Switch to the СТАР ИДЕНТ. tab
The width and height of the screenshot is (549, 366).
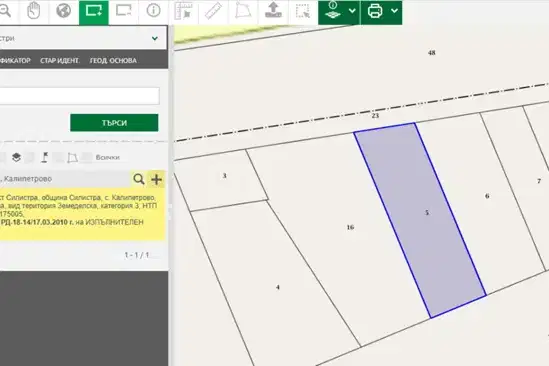(x=60, y=61)
